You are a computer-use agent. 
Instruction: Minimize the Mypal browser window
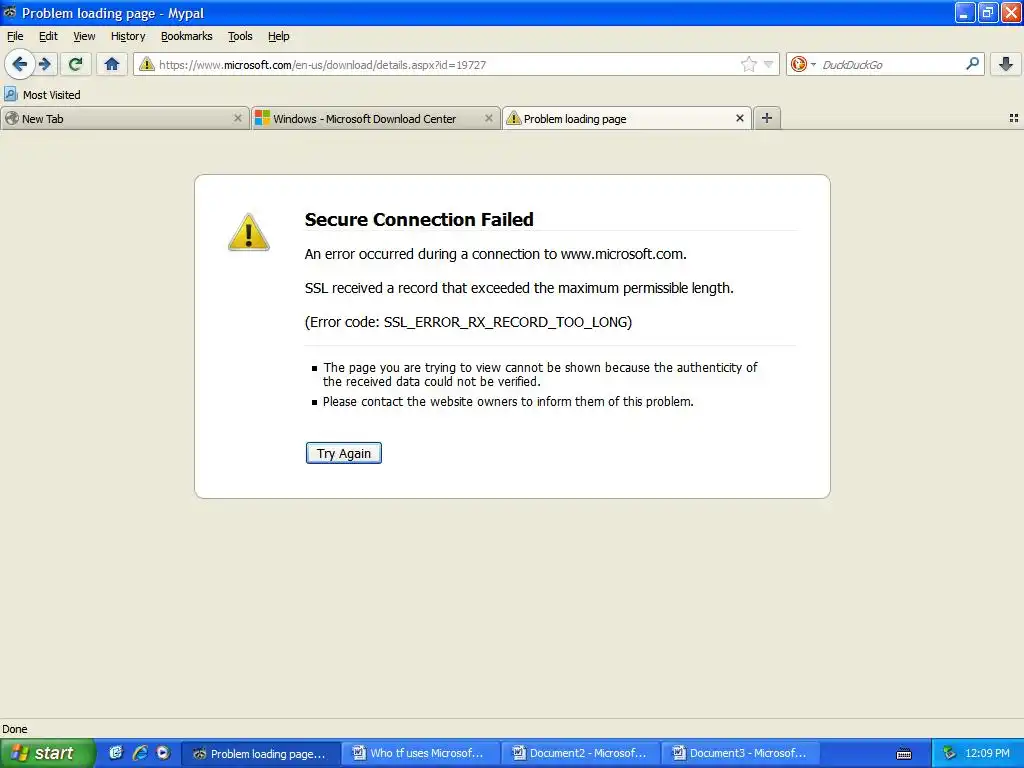pos(965,12)
